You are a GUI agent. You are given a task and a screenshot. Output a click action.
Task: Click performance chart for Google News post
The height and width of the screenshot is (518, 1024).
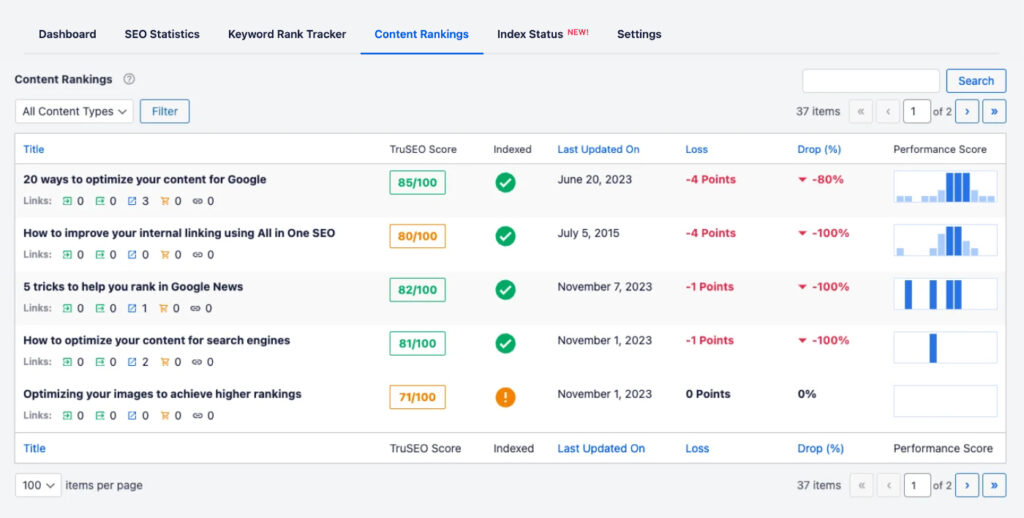tap(945, 294)
